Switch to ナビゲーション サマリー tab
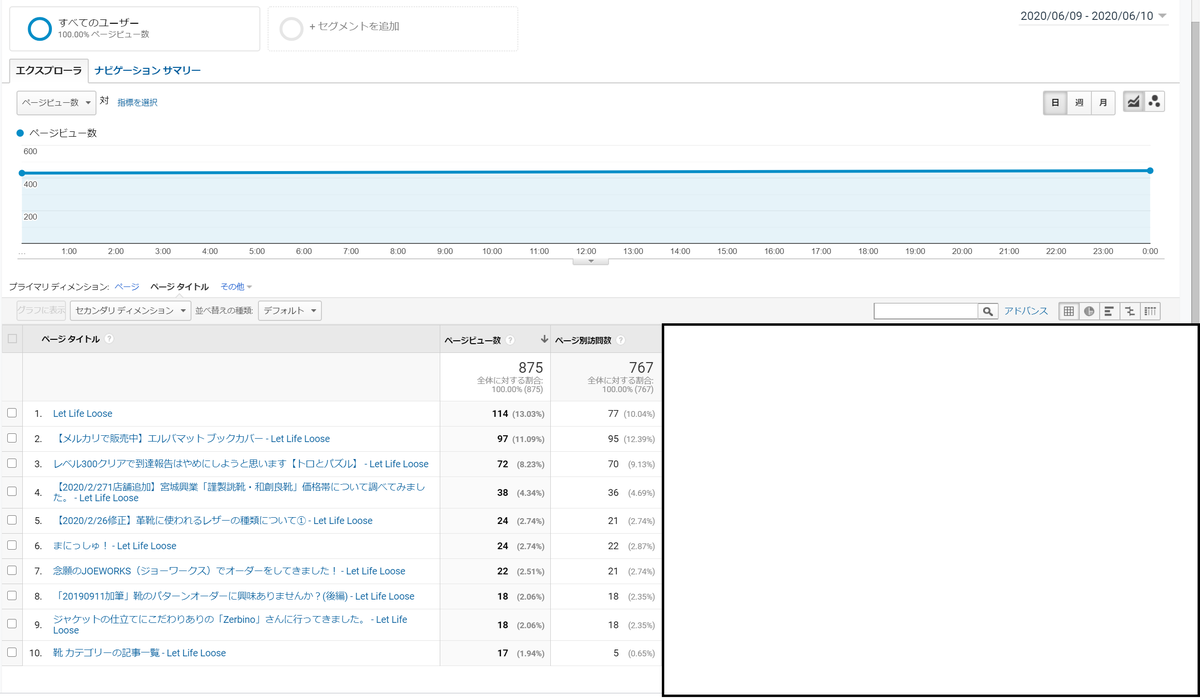 point(148,71)
